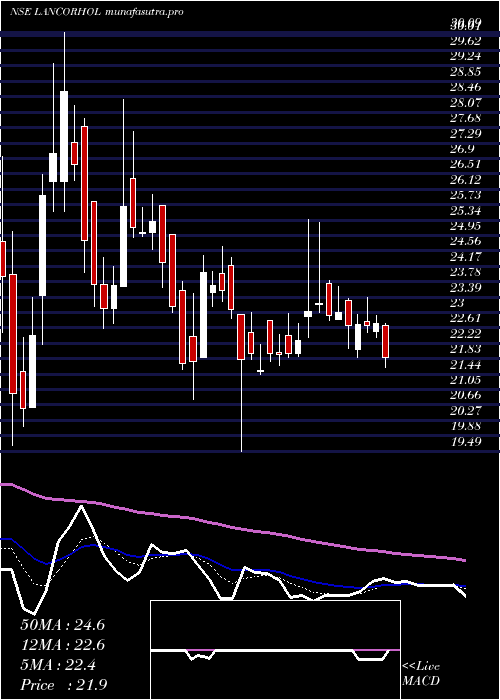
Task: Select the 27.29 price axis label
Action: (x=466, y=134)
